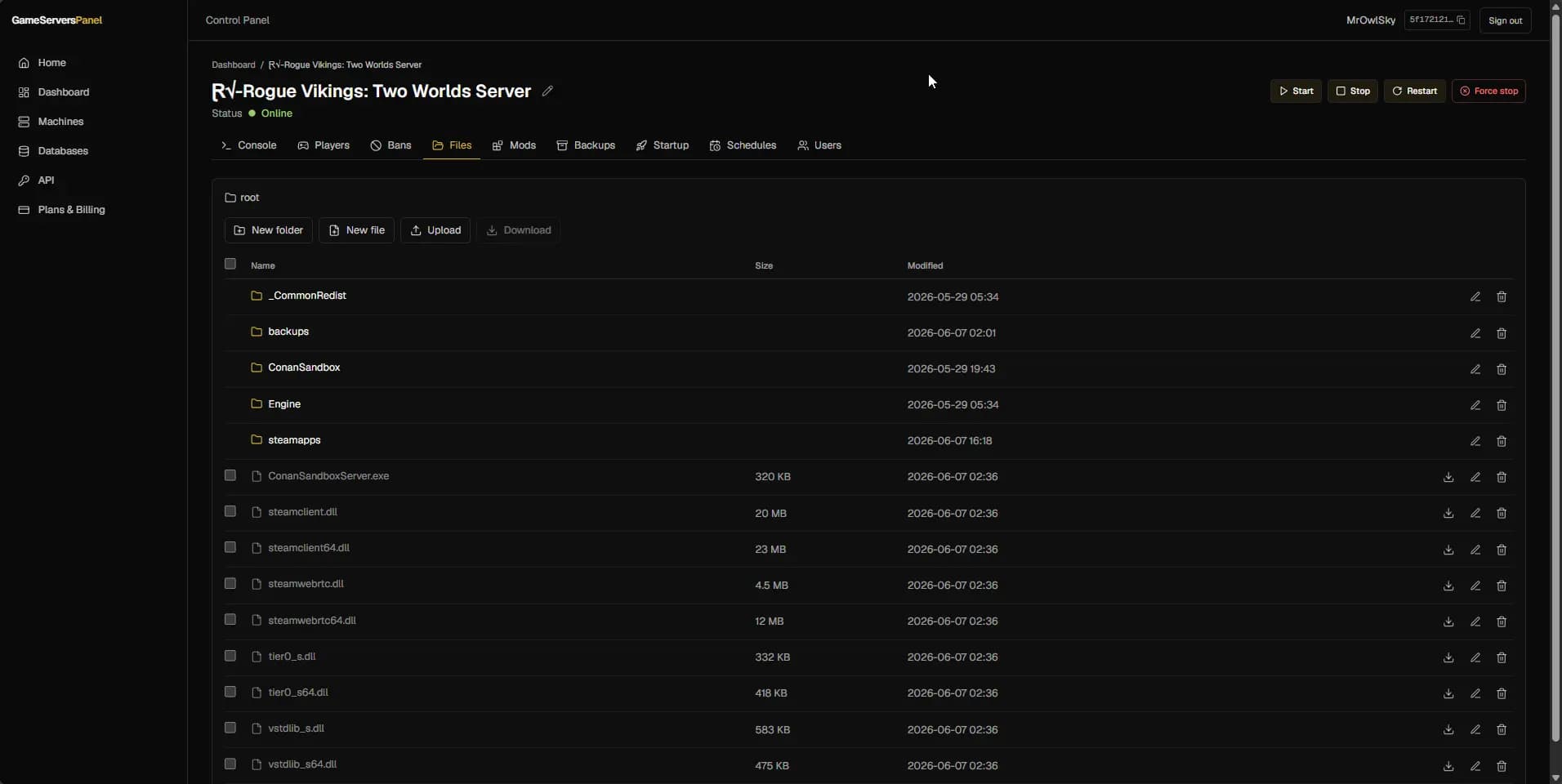Edit vstdlib_s.dll file
Image resolution: width=1562 pixels, height=784 pixels.
point(1475,729)
